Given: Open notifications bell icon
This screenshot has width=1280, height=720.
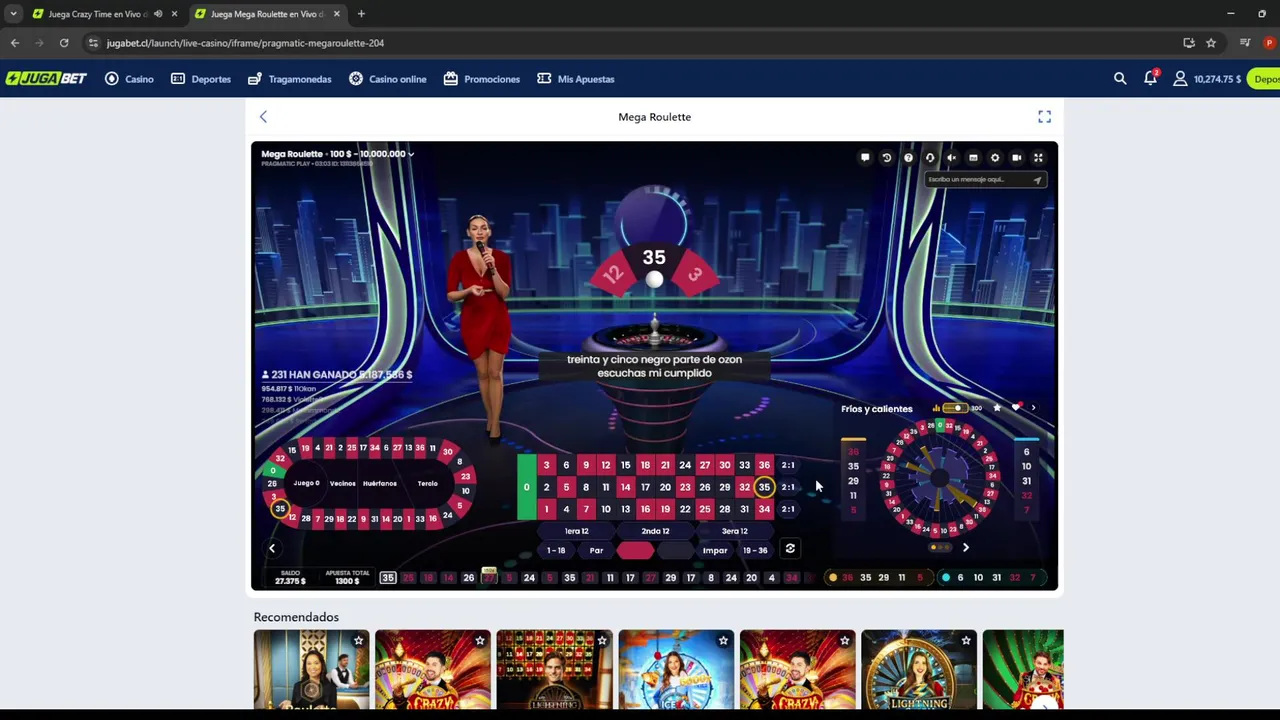Looking at the screenshot, I should 1151,78.
